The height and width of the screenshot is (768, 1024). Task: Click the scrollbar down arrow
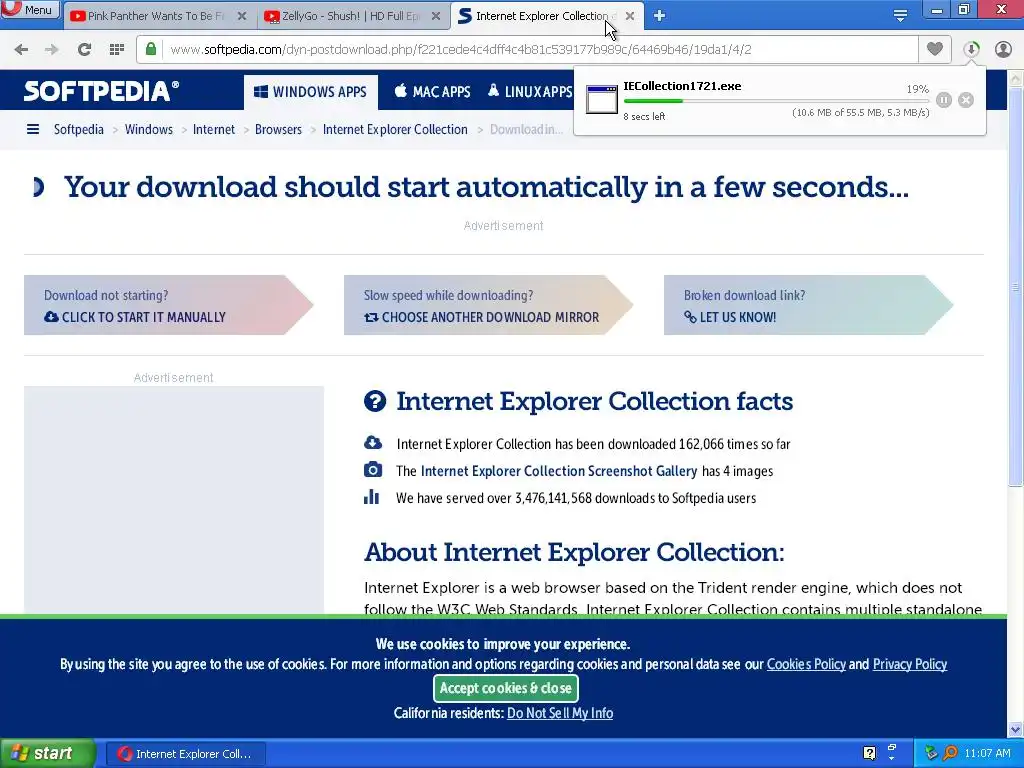click(x=1015, y=729)
